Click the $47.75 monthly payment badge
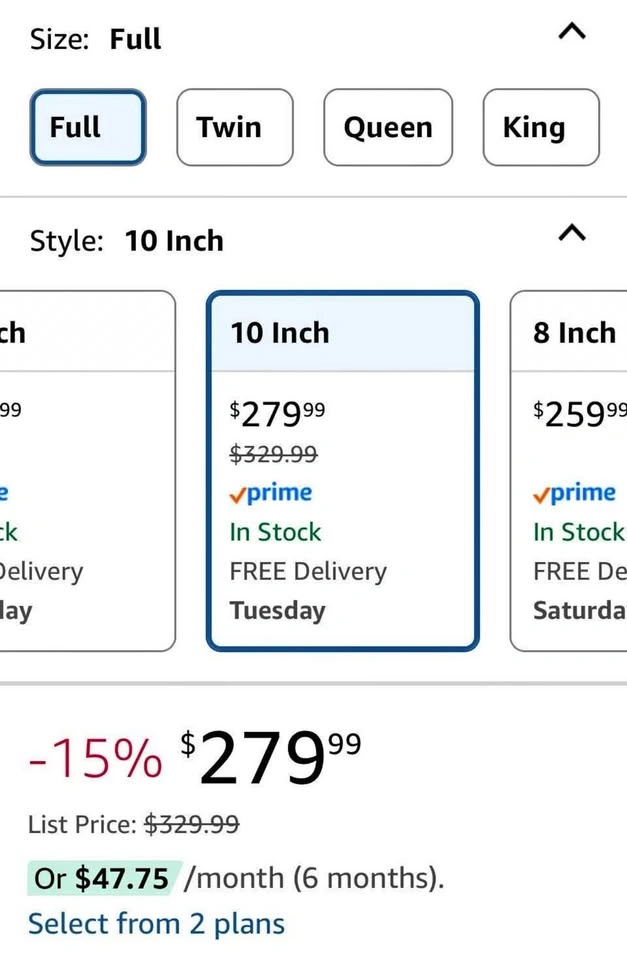The height and width of the screenshot is (960, 627). click(x=104, y=878)
